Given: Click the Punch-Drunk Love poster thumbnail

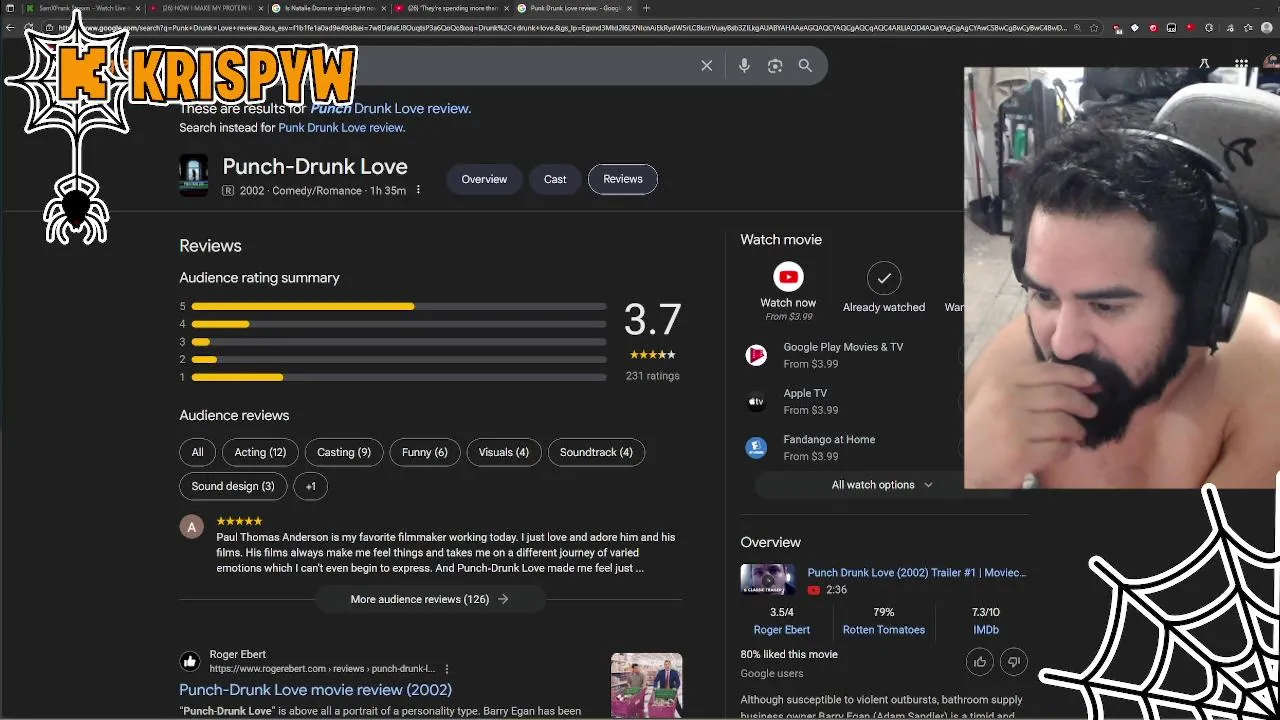Looking at the screenshot, I should point(194,175).
